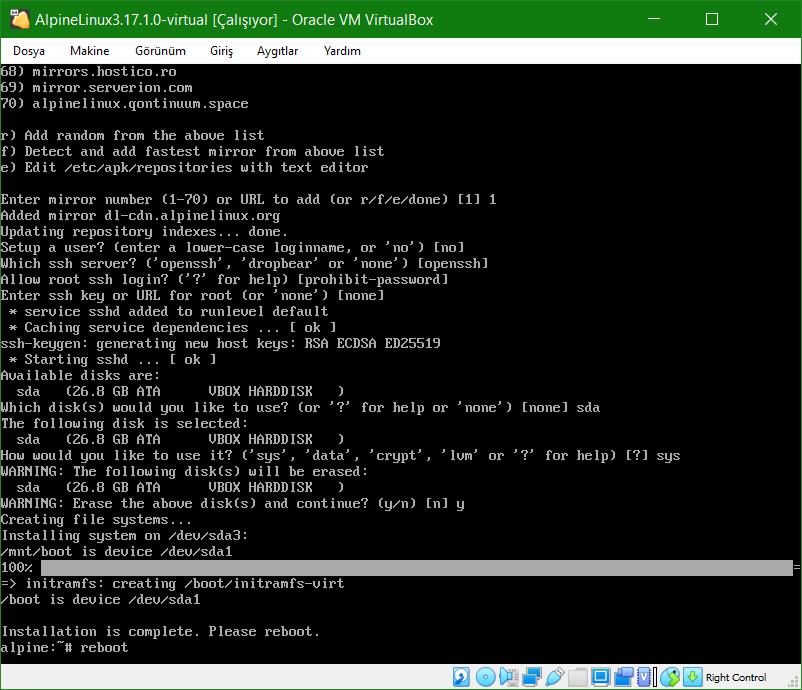The image size is (802, 690).
Task: Click the audio status icon
Action: click(x=509, y=677)
